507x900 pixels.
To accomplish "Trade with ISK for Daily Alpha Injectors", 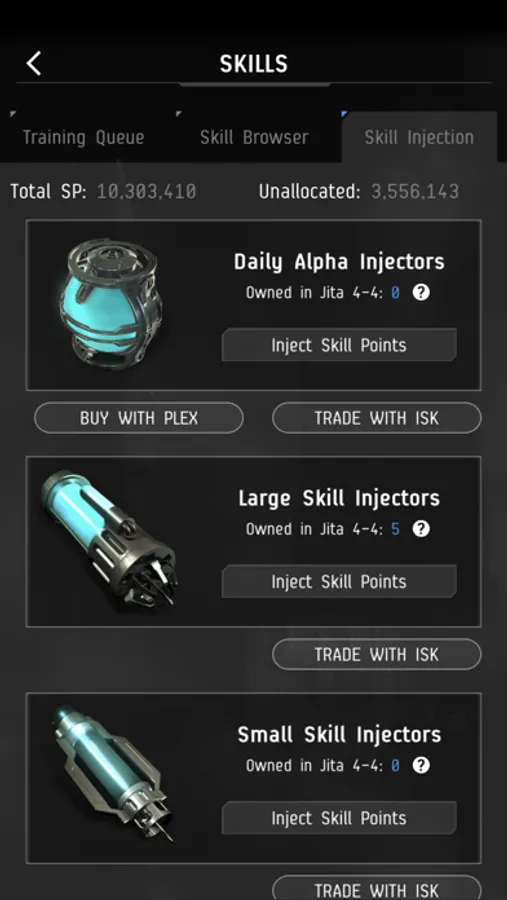I will coord(377,418).
